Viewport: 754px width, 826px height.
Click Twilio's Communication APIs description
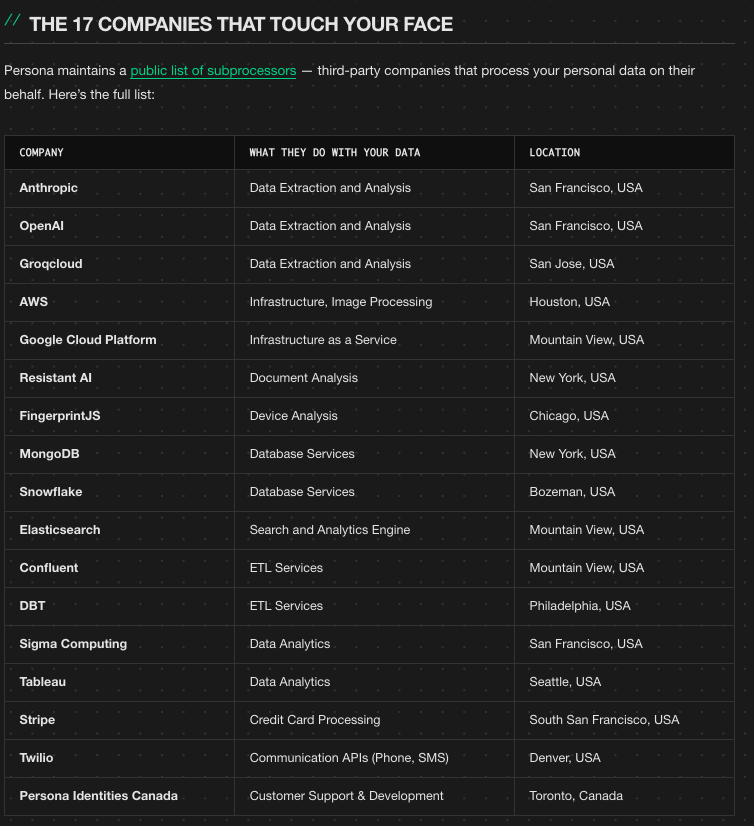coord(349,758)
